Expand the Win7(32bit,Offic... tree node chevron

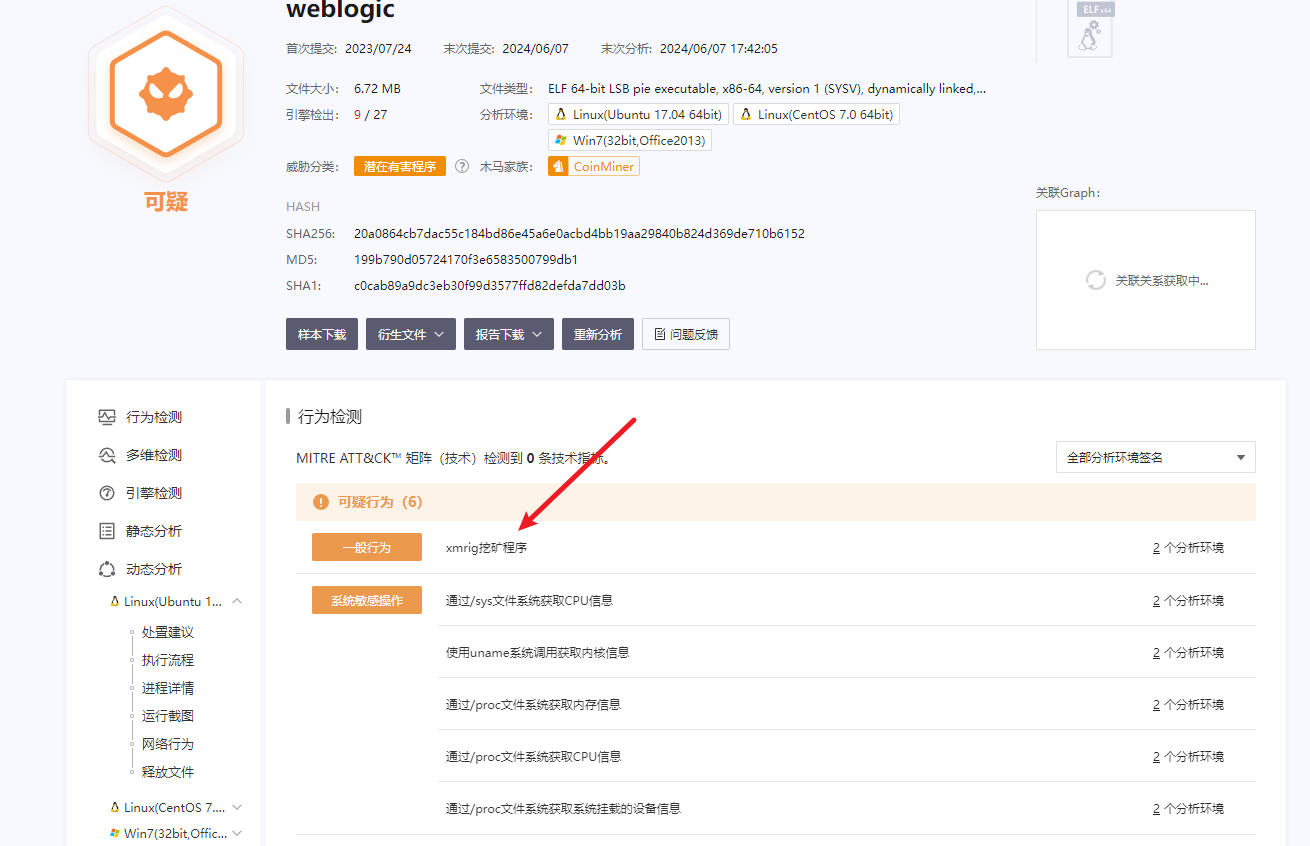click(237, 833)
